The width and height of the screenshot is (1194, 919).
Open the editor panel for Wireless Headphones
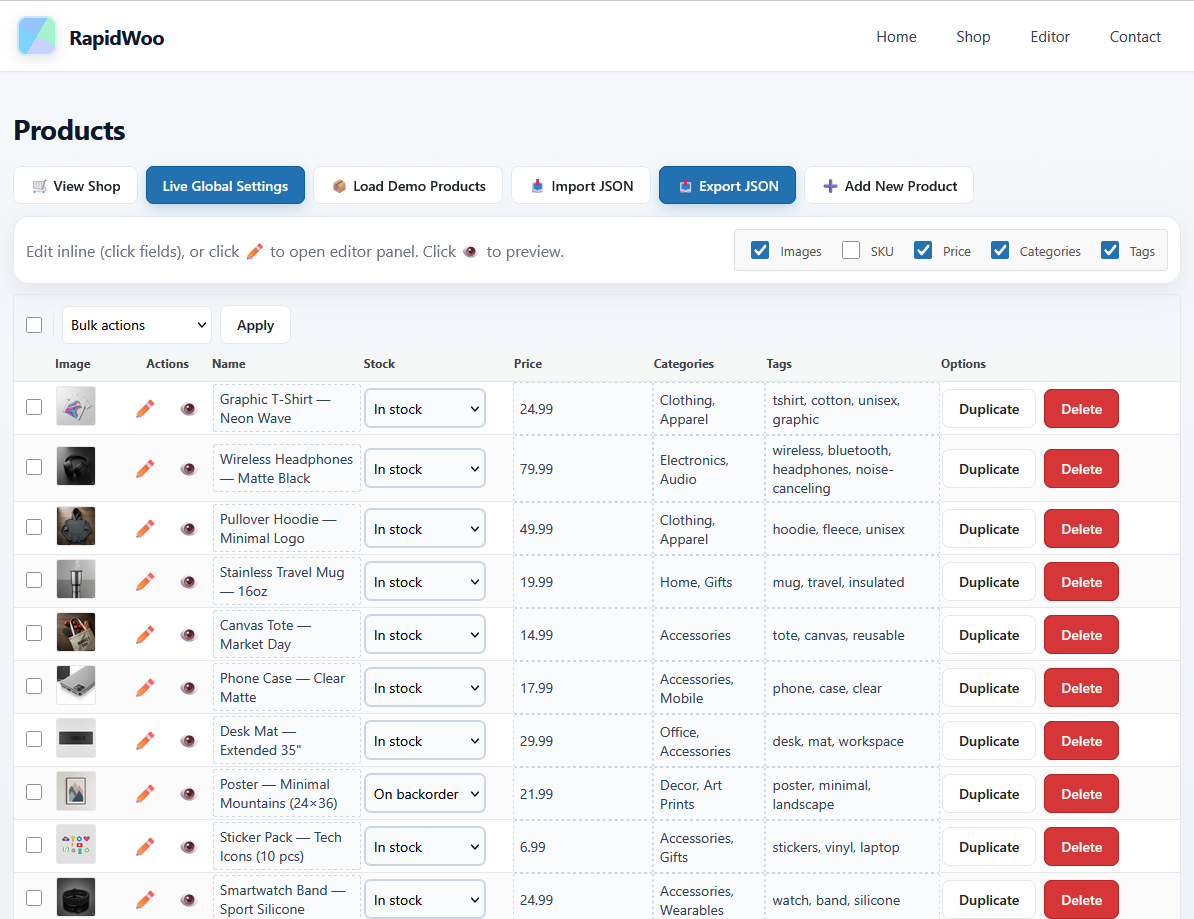pyautogui.click(x=145, y=468)
